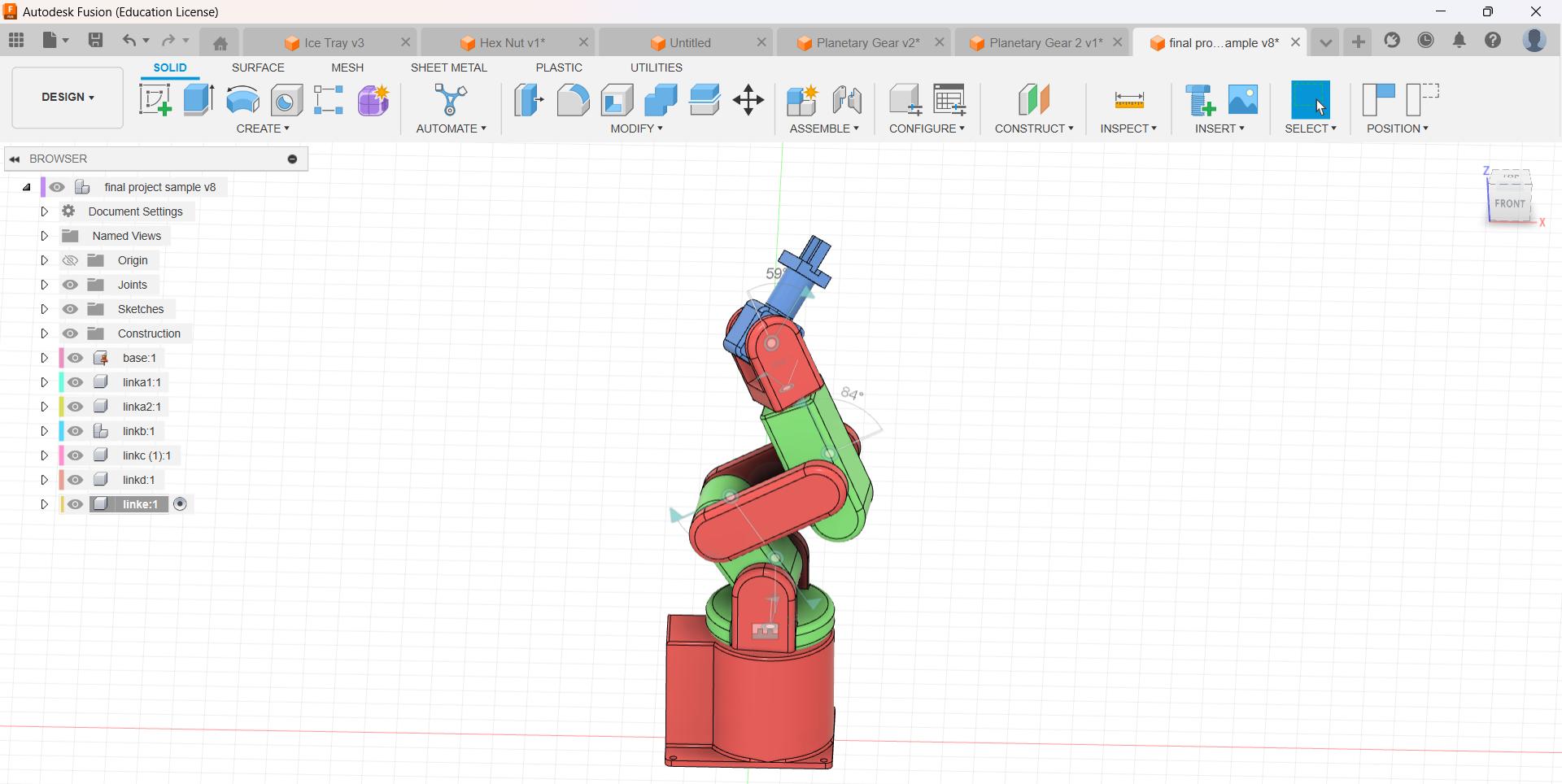Click the Move/Copy arrows icon
The image size is (1562, 784).
click(x=748, y=100)
